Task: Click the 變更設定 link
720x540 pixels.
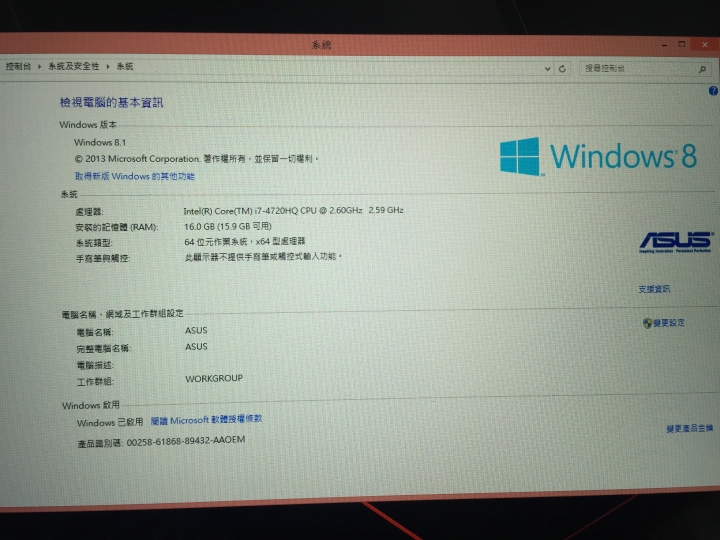Action: pos(669,323)
